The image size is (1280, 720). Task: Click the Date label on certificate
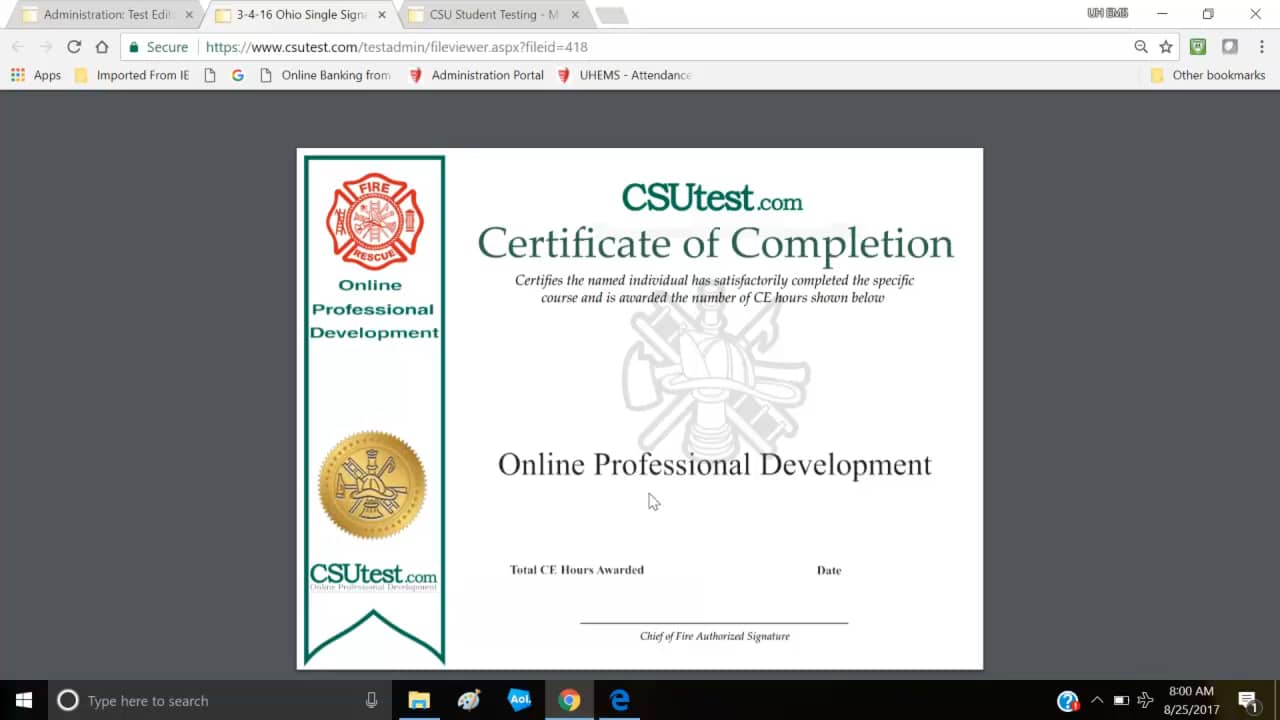[829, 570]
